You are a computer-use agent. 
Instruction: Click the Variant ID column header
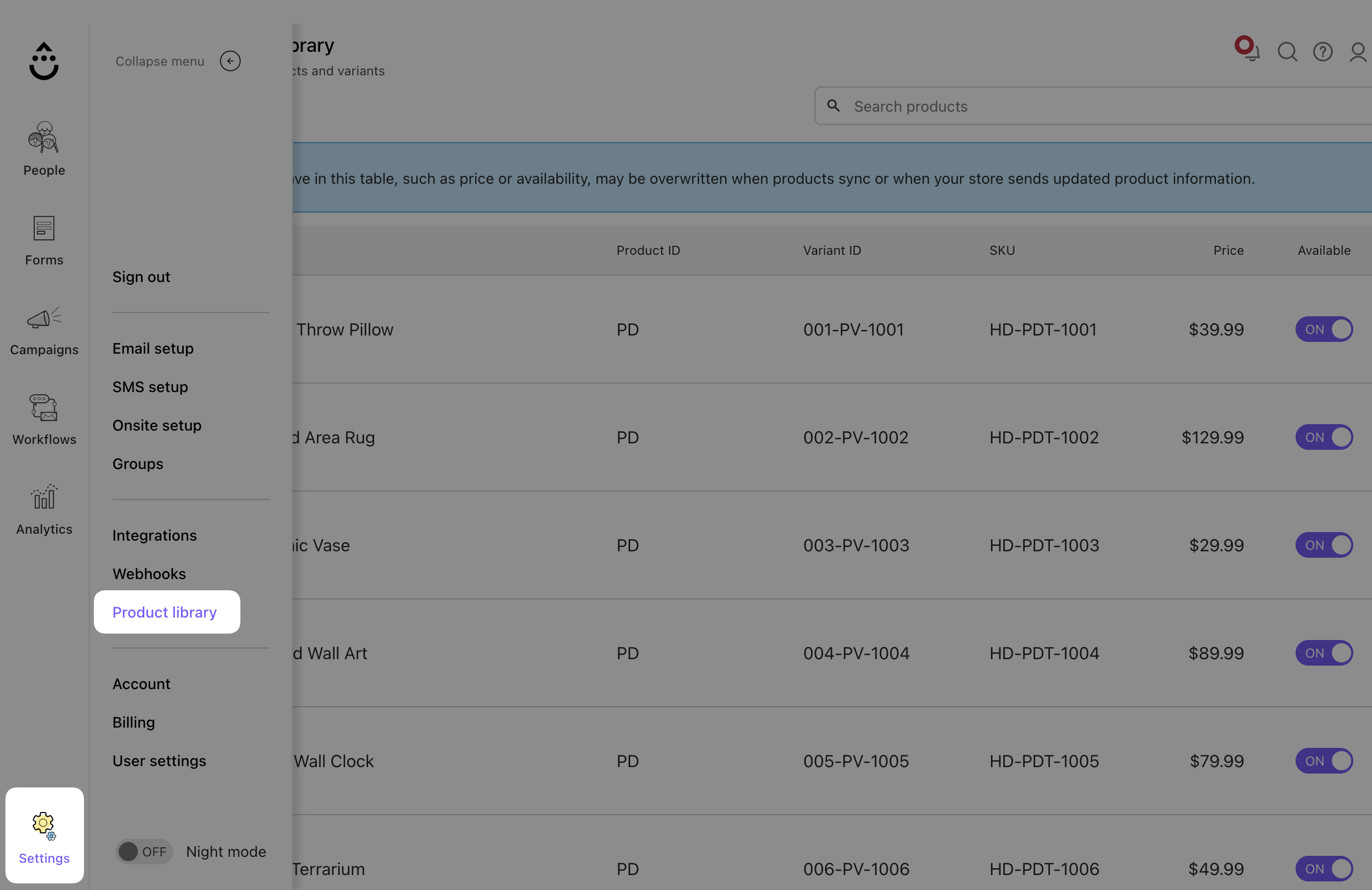pos(832,250)
